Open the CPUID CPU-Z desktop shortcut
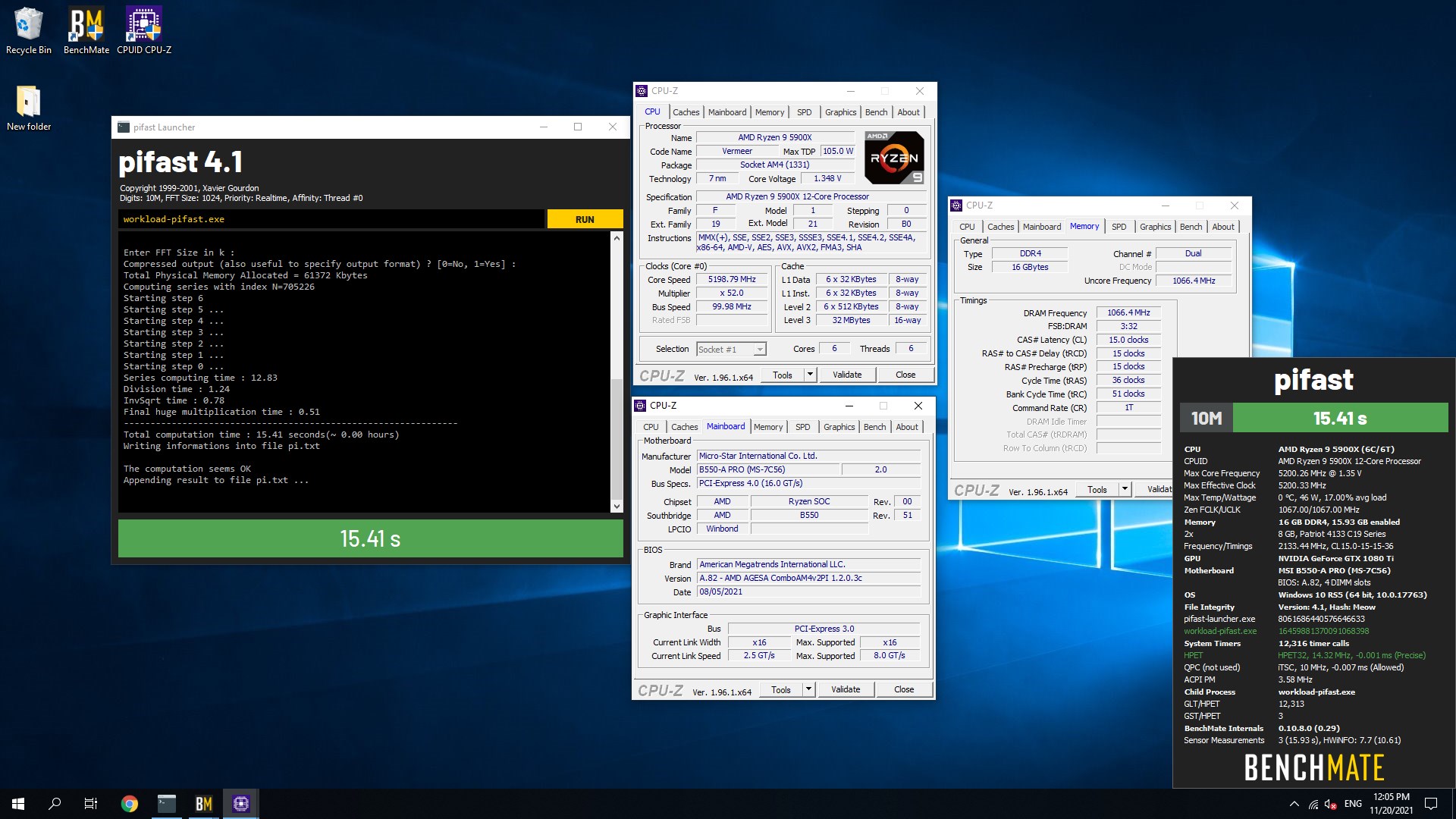Viewport: 1456px width, 819px height. (x=143, y=31)
